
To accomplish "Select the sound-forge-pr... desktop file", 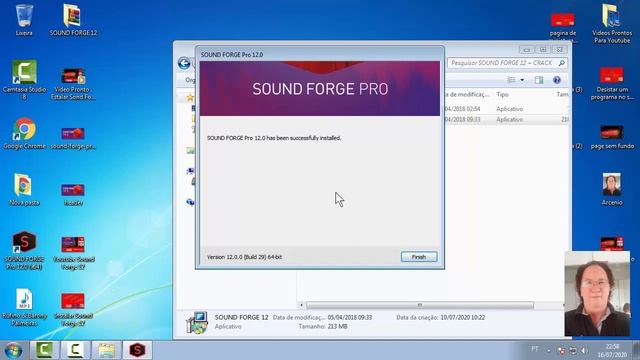I will pos(73,138).
